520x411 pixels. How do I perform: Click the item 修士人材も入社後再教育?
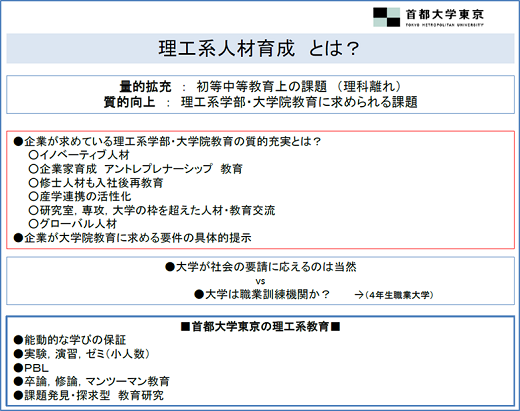pyautogui.click(x=96, y=183)
